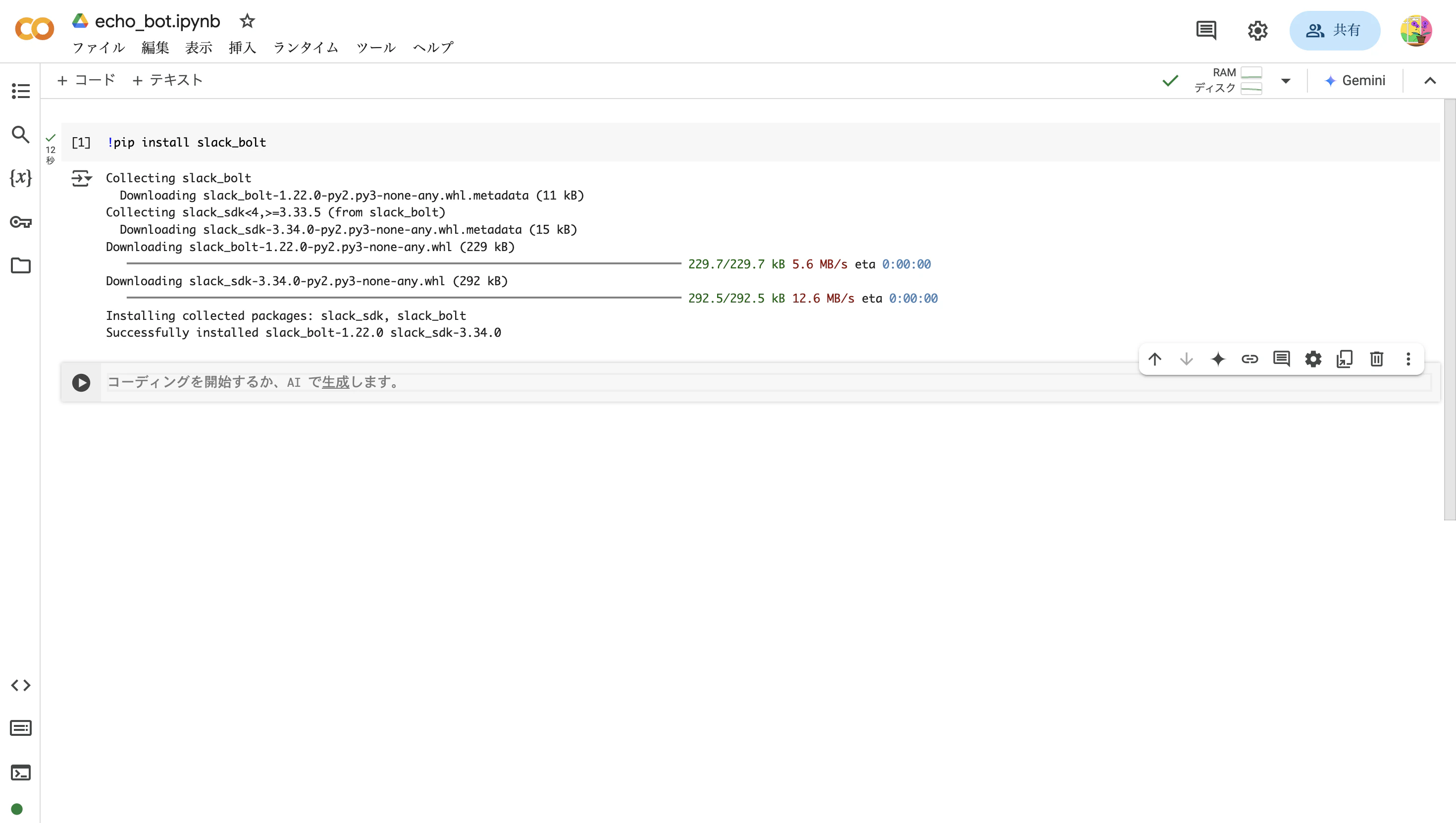
Task: Click the notebook title echo_bot.ipynb
Action: 157,21
